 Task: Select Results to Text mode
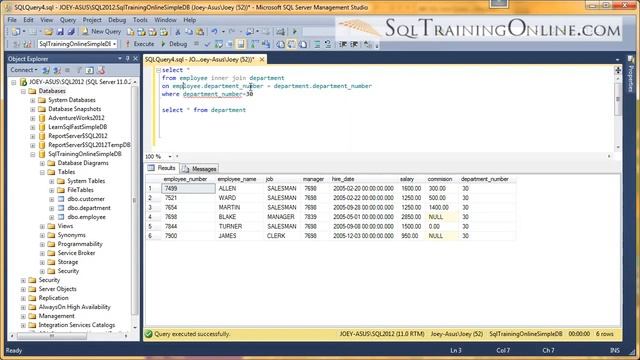click(x=280, y=44)
